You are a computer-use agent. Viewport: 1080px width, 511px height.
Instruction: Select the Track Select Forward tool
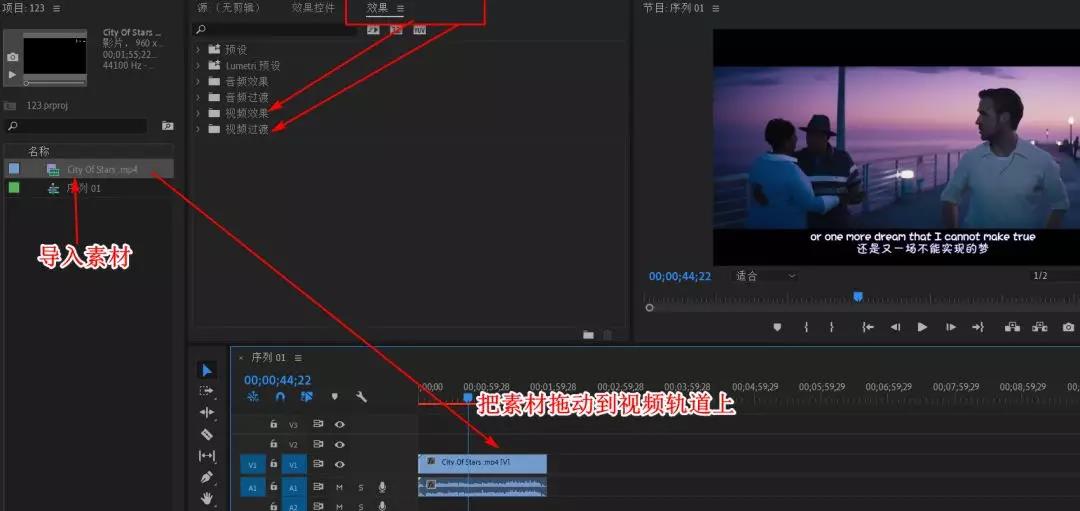207,391
